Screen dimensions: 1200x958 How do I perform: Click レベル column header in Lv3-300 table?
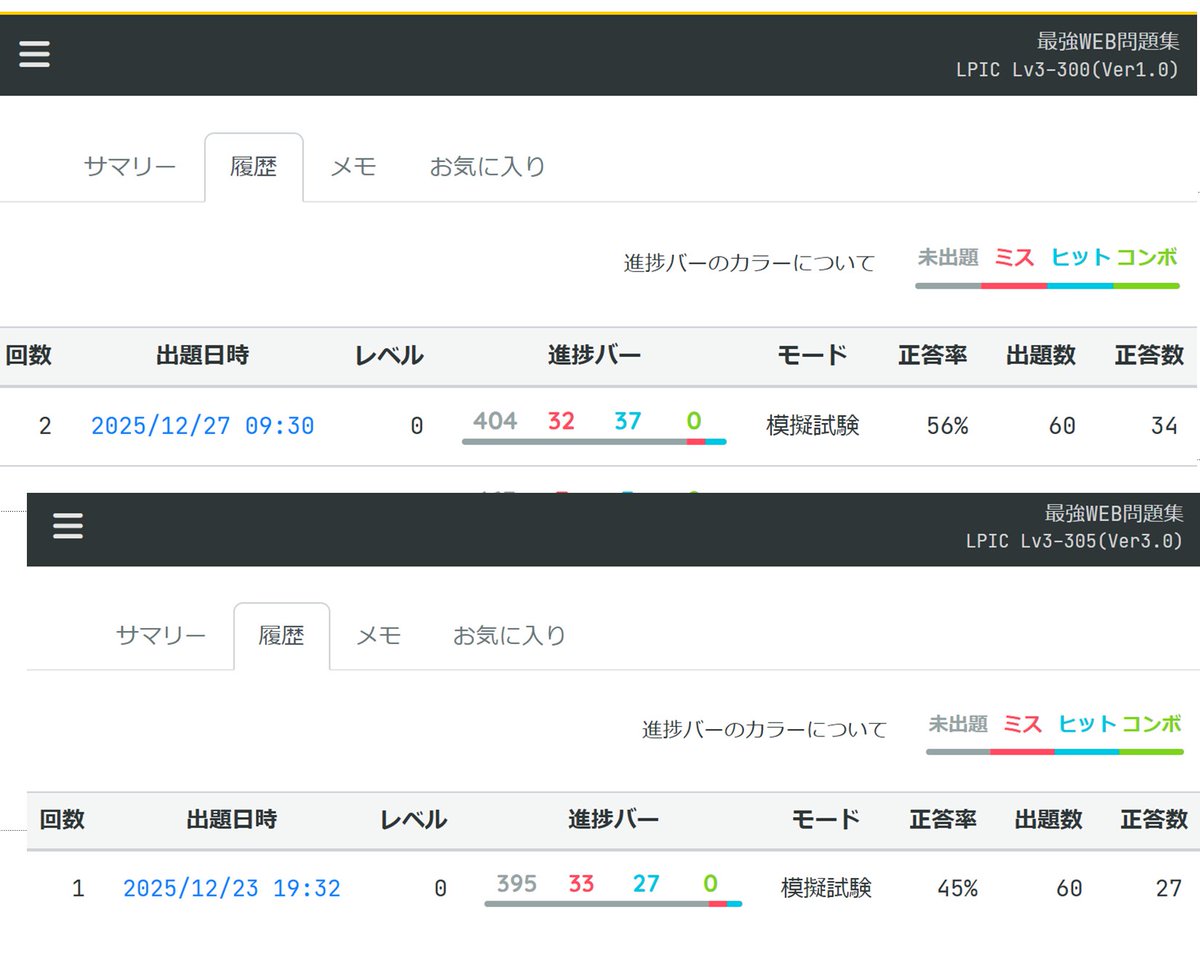[x=390, y=355]
